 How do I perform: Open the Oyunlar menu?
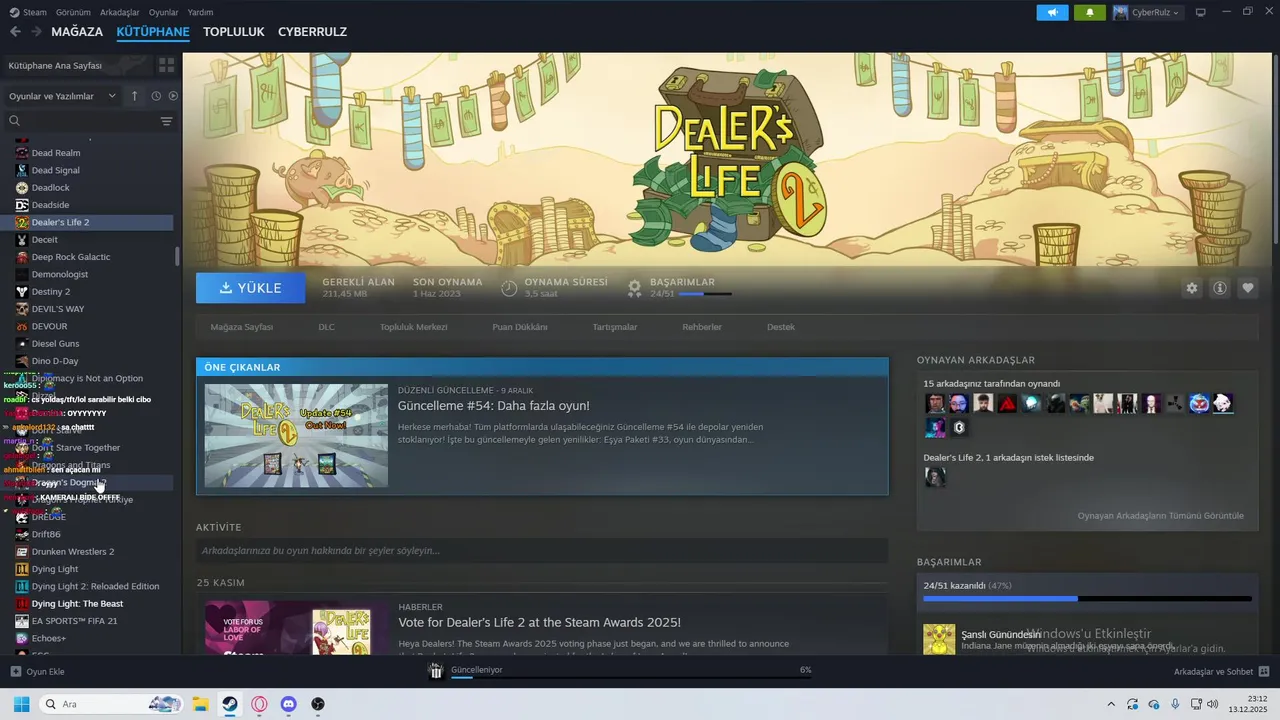(163, 12)
